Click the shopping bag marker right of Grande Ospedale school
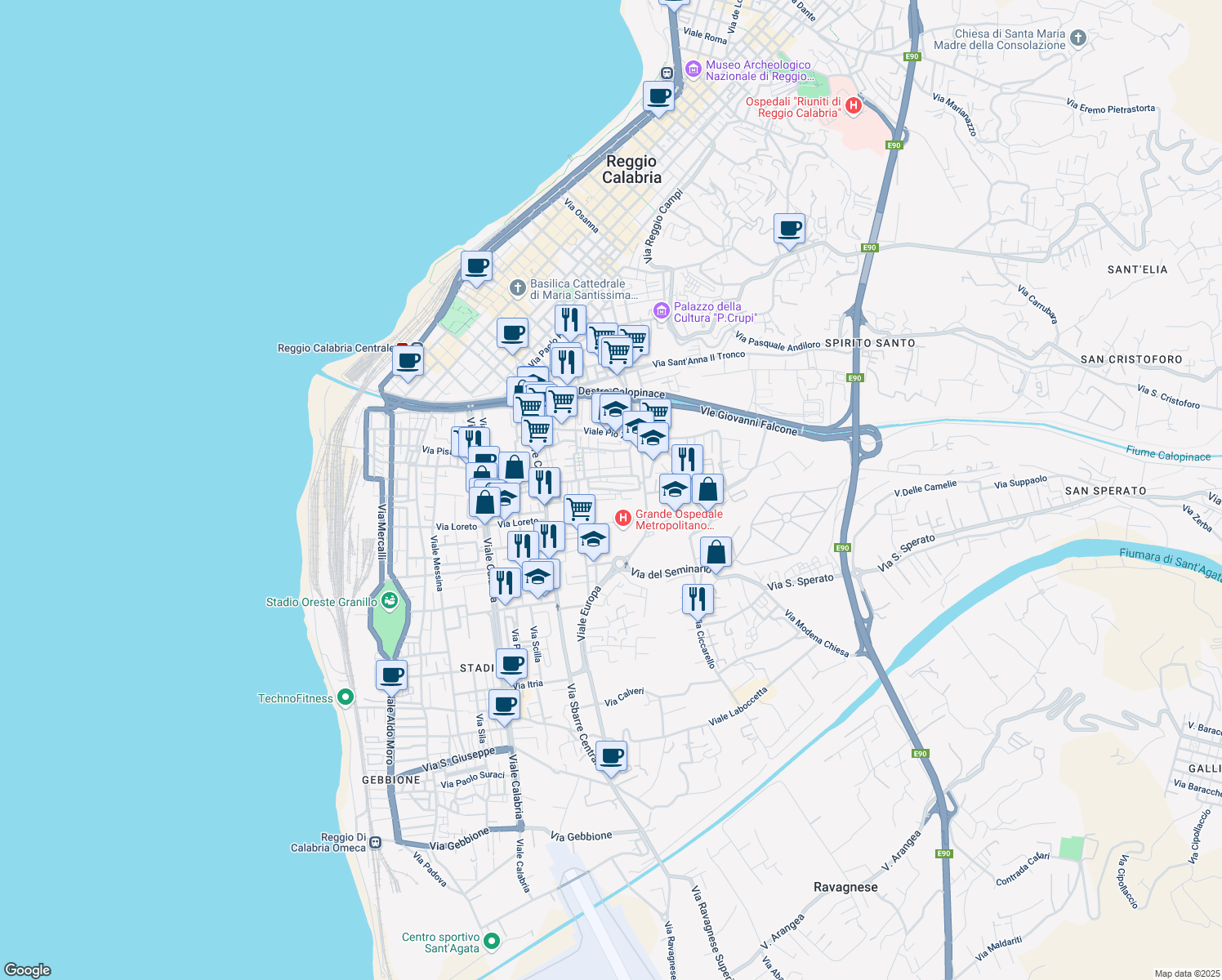The image size is (1222, 980). [x=707, y=492]
